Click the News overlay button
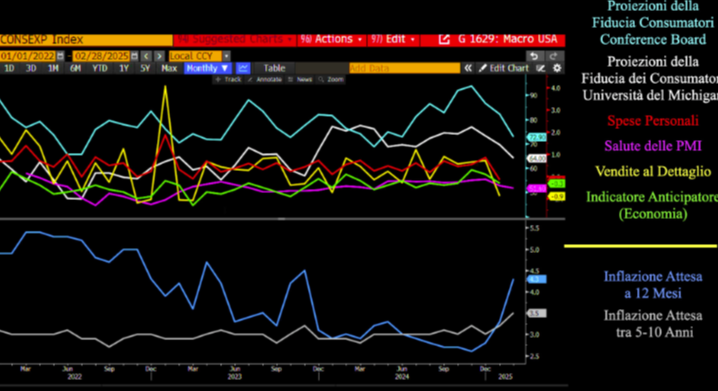This screenshot has height=391, width=718. 300,79
